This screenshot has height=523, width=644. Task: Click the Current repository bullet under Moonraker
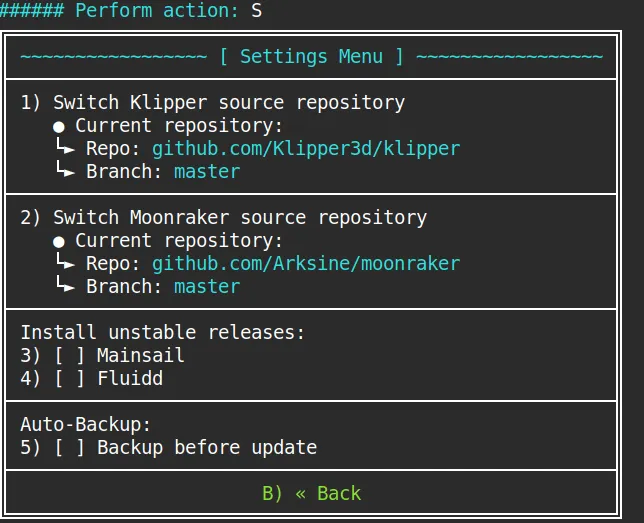click(x=59, y=242)
